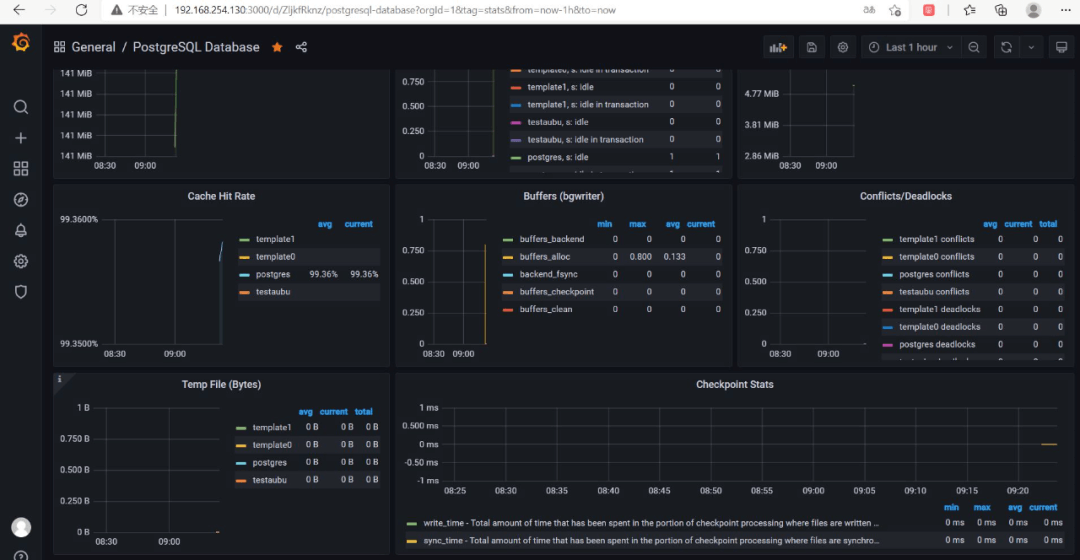1080x560 pixels.
Task: Open the Dashboards grid icon in sidebar
Action: pyautogui.click(x=21, y=169)
